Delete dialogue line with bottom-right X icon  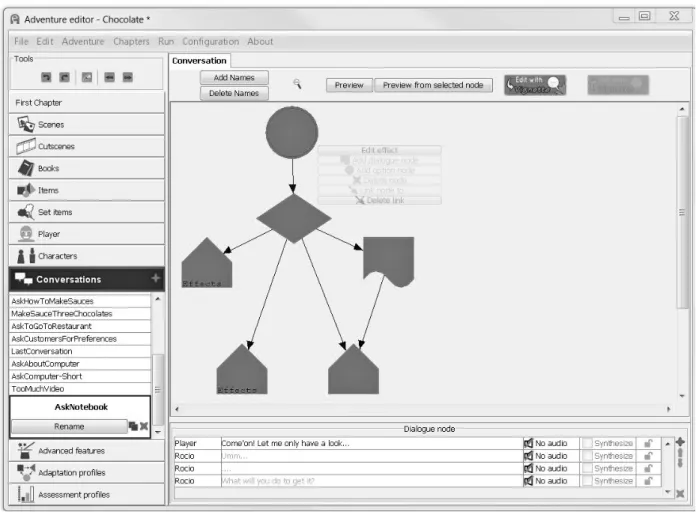coord(680,494)
